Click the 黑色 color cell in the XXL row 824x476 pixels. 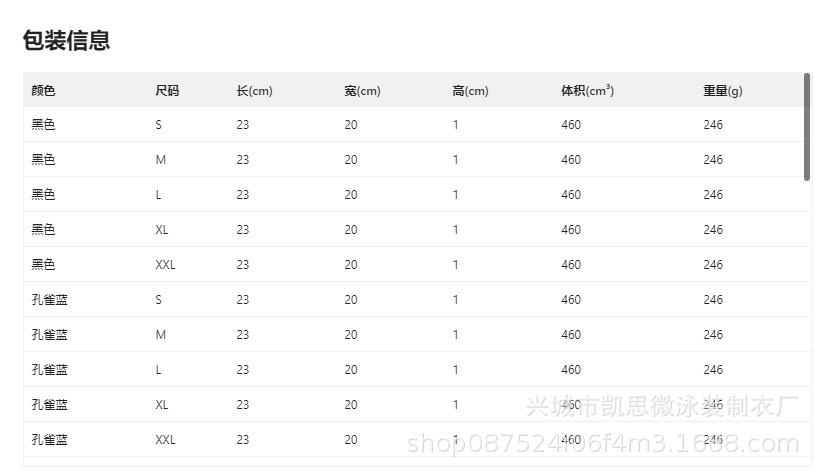click(x=43, y=265)
